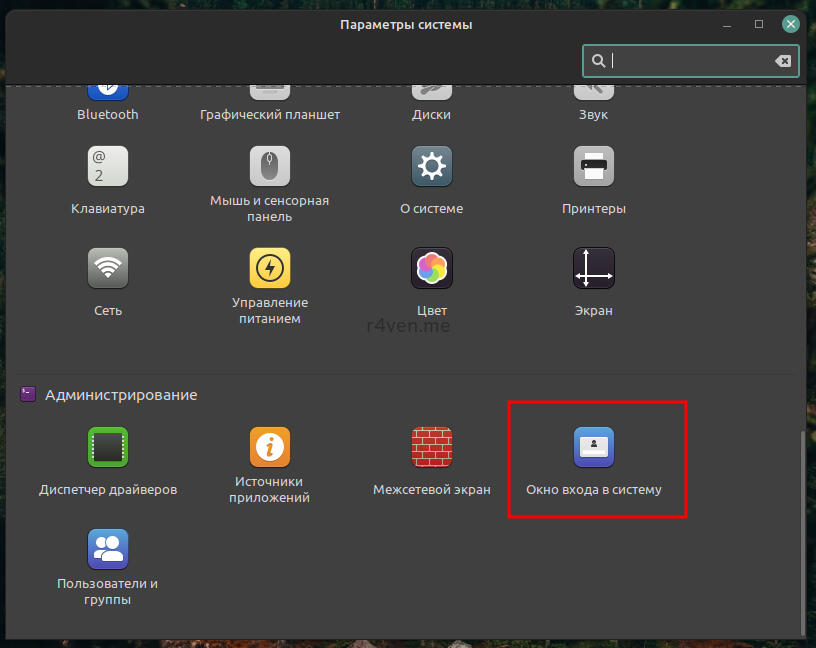The width and height of the screenshot is (816, 648).
Task: Click the settings search input field
Action: click(x=690, y=61)
